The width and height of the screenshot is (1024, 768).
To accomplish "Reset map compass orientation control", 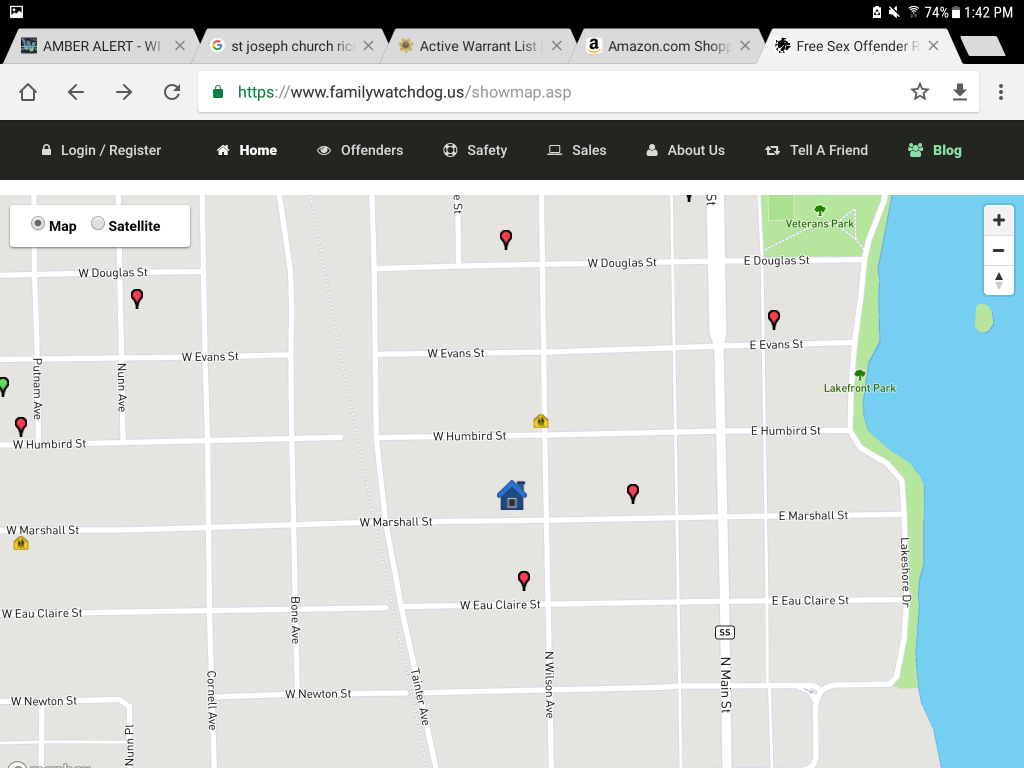I will 998,281.
